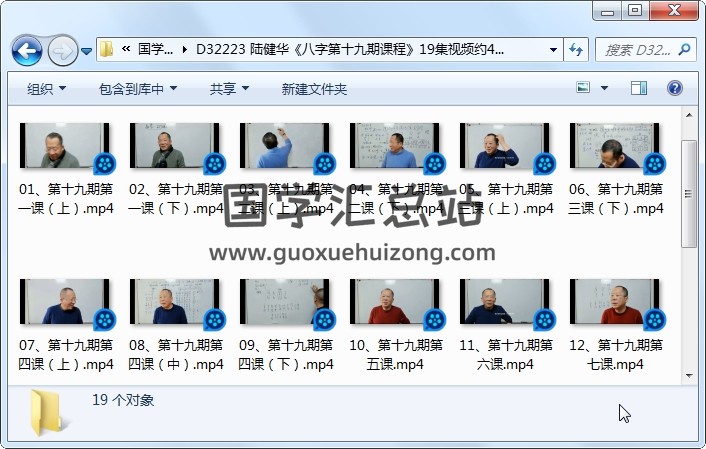Click file name 02、第十九期第一课（下）.mp4
The width and height of the screenshot is (706, 449).
pos(176,199)
